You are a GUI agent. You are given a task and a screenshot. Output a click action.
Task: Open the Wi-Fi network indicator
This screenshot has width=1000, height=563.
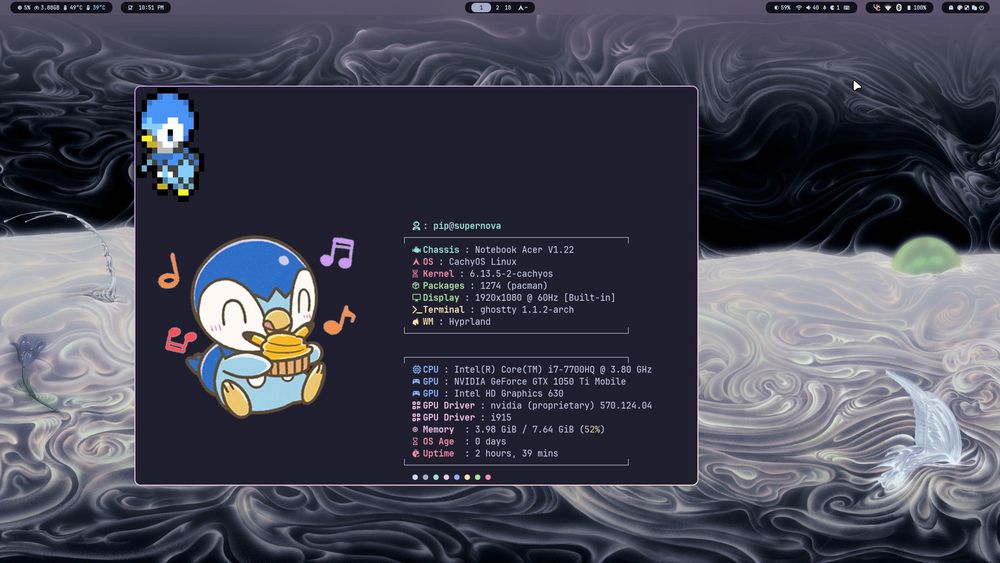click(x=798, y=8)
